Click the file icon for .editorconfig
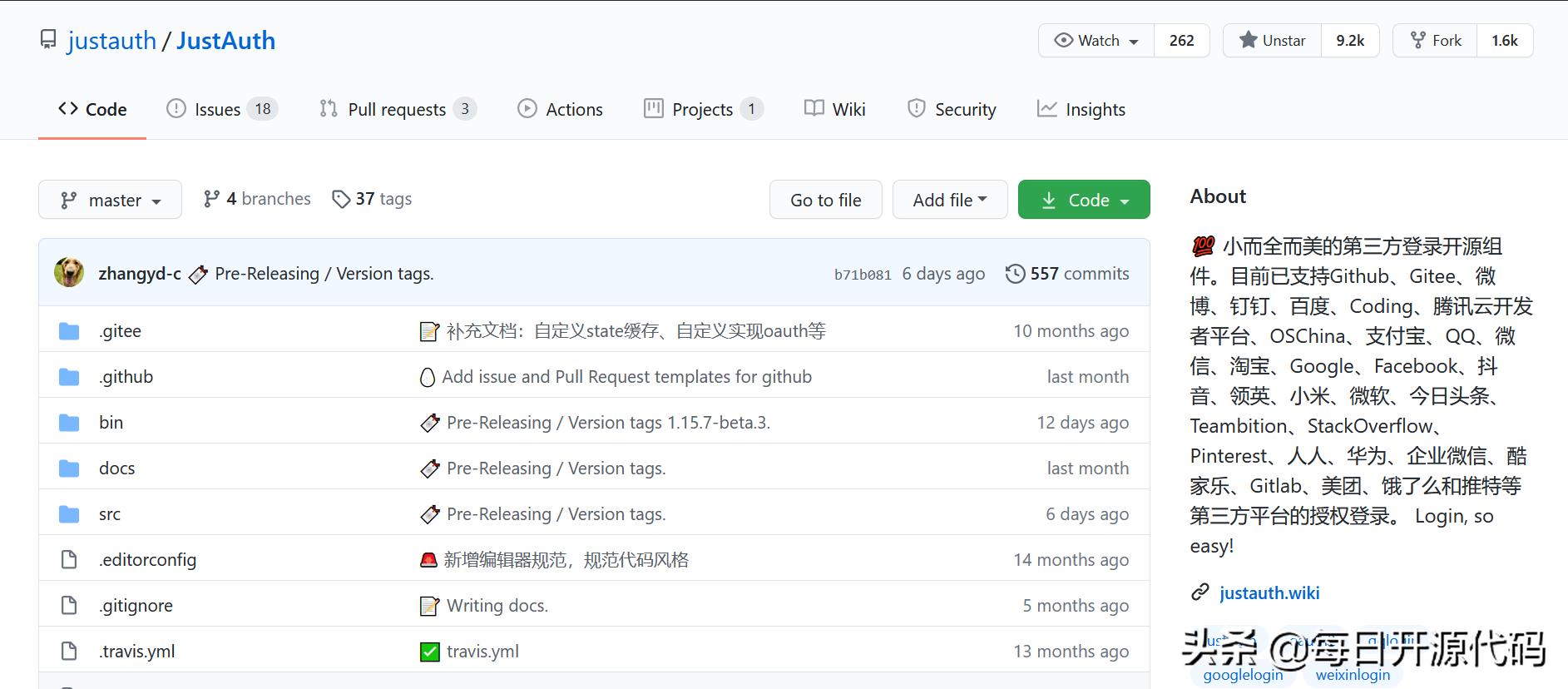The image size is (1568, 689). click(69, 560)
